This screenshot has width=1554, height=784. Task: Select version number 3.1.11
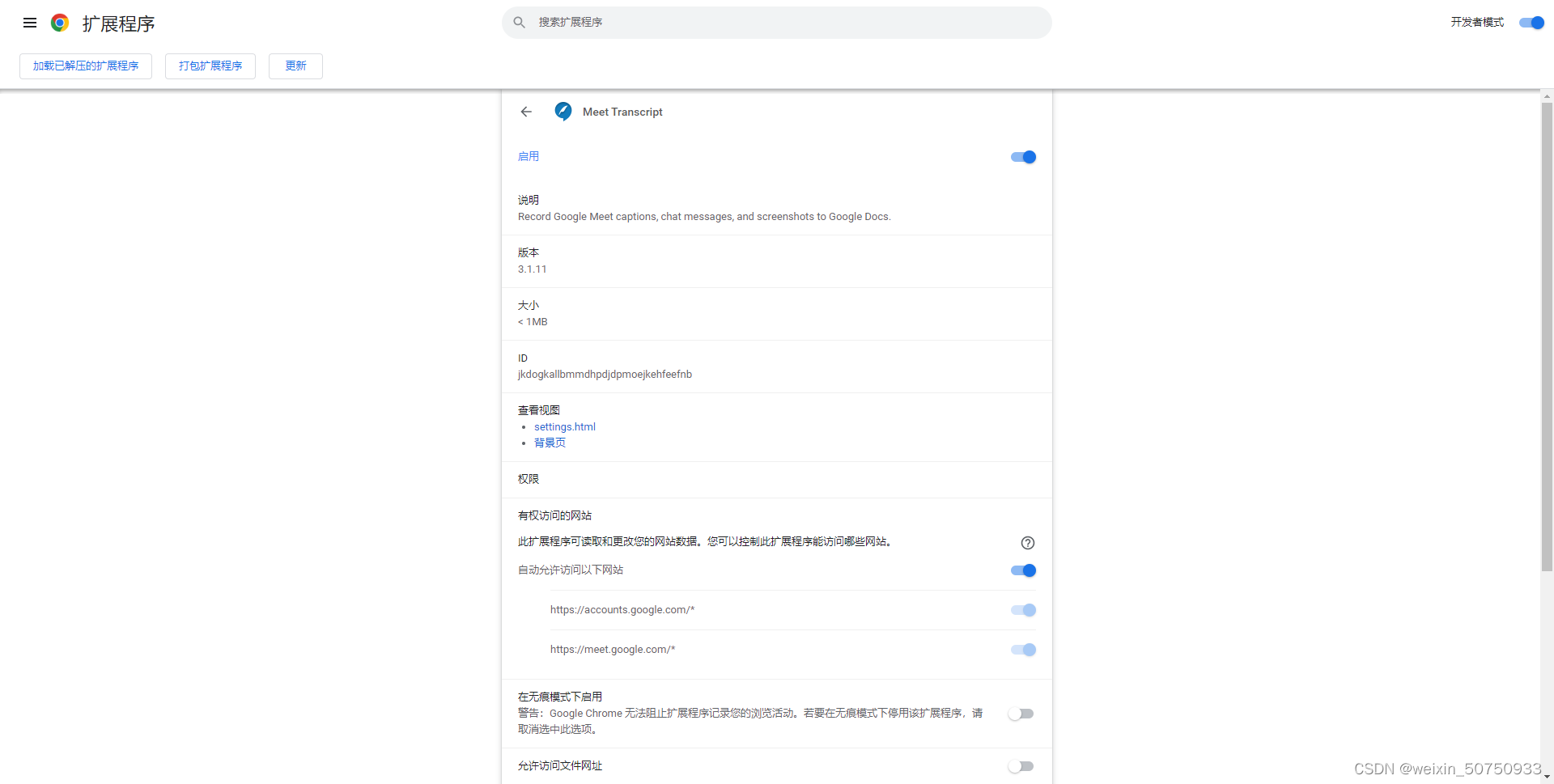coord(532,269)
